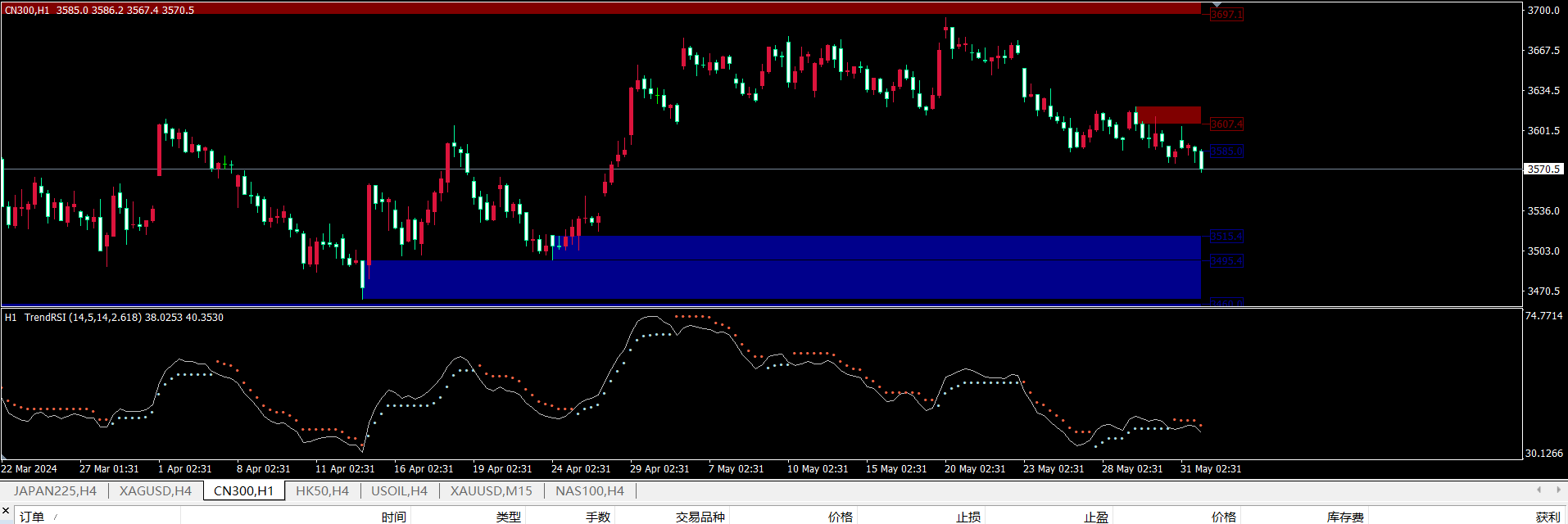Click the 22 Mar 2024 date label
Image resolution: width=1568 pixels, height=524 pixels.
pos(29,469)
